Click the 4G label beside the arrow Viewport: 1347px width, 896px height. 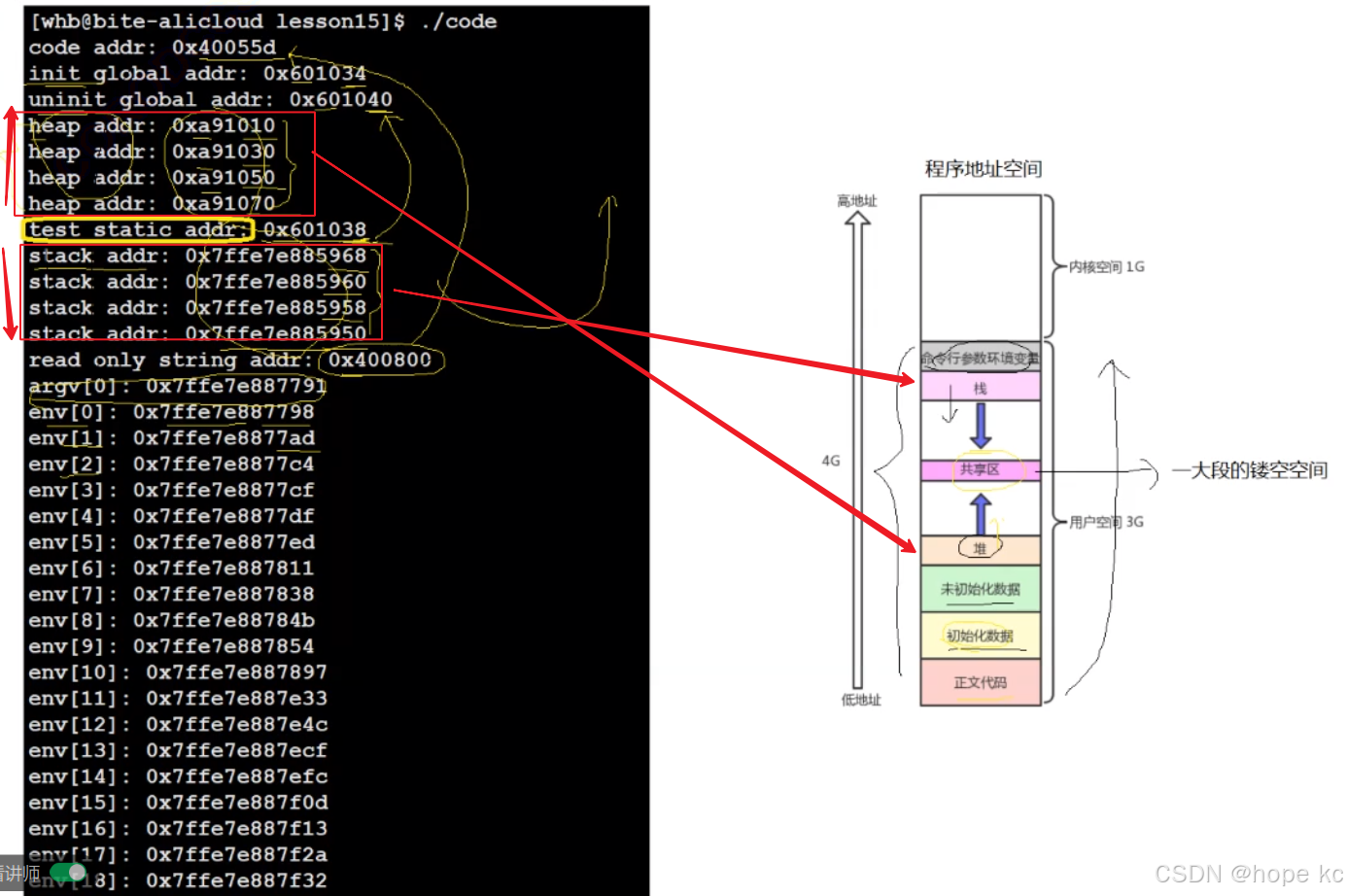coord(831,461)
